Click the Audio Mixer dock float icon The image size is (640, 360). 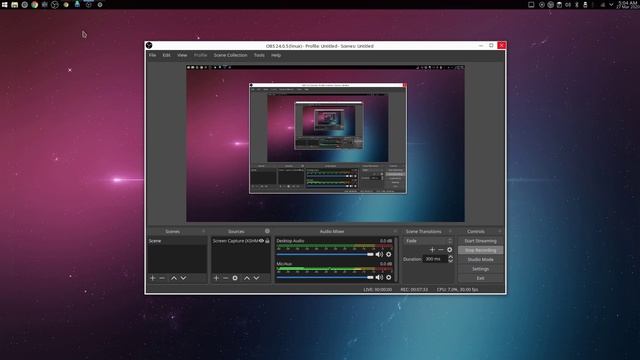coord(395,231)
